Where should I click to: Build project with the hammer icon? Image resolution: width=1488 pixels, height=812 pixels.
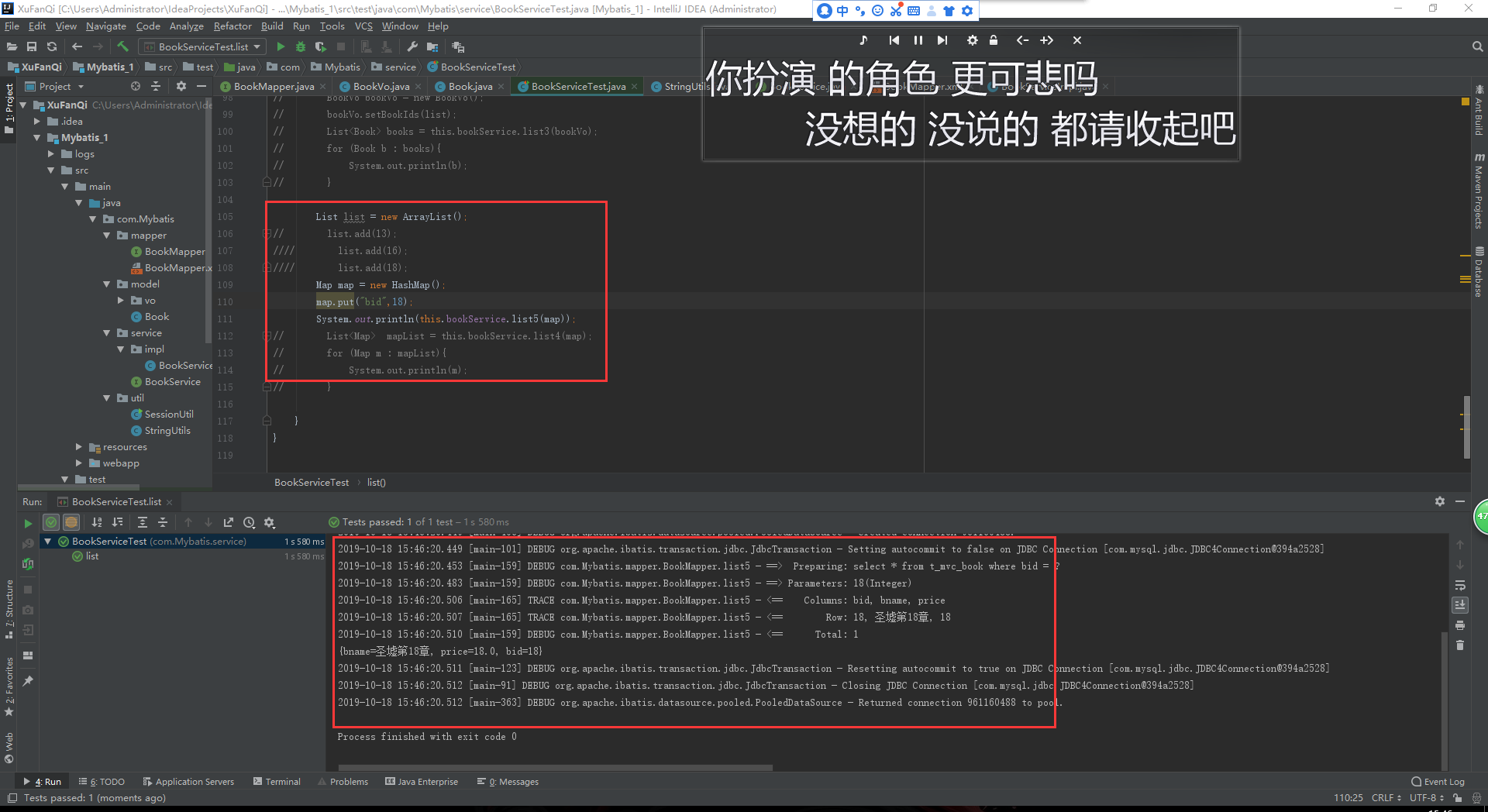point(122,47)
